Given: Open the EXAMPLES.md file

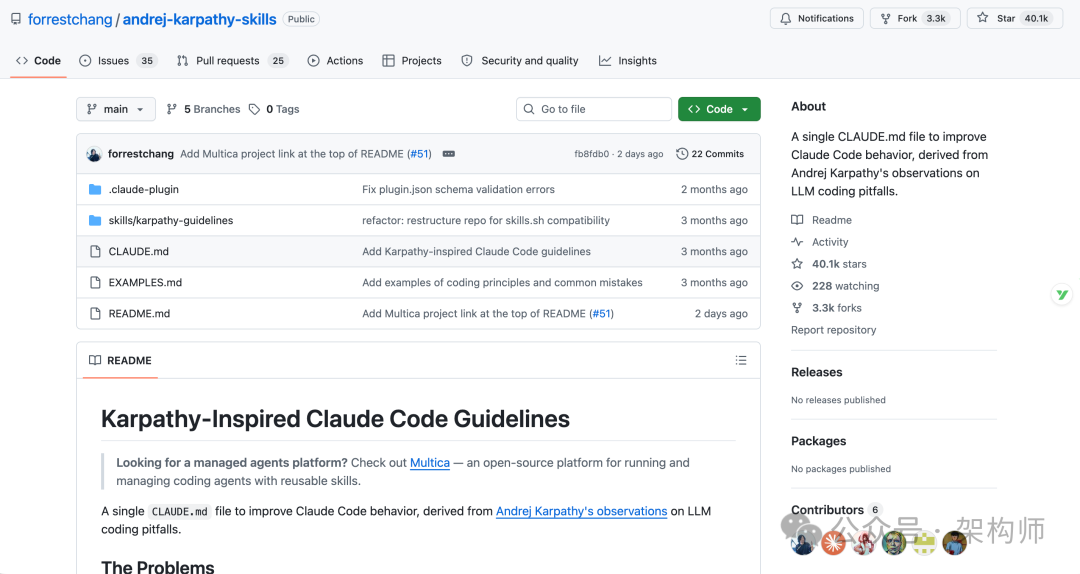Looking at the screenshot, I should click(145, 283).
